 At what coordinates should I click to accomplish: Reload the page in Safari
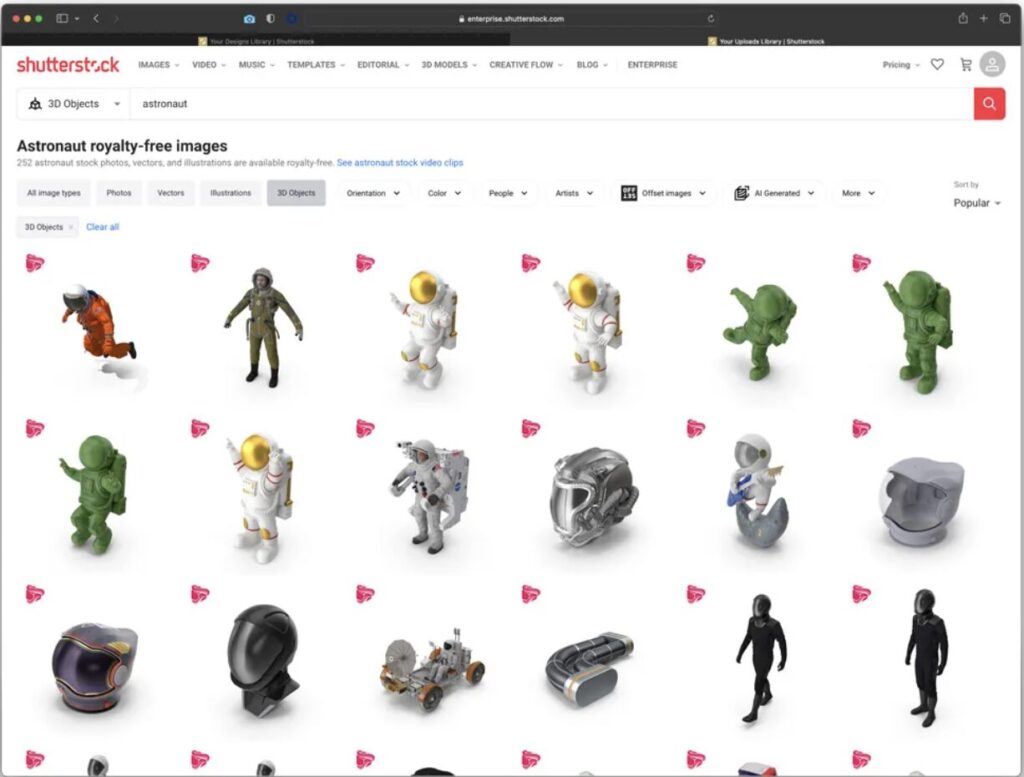pyautogui.click(x=711, y=19)
